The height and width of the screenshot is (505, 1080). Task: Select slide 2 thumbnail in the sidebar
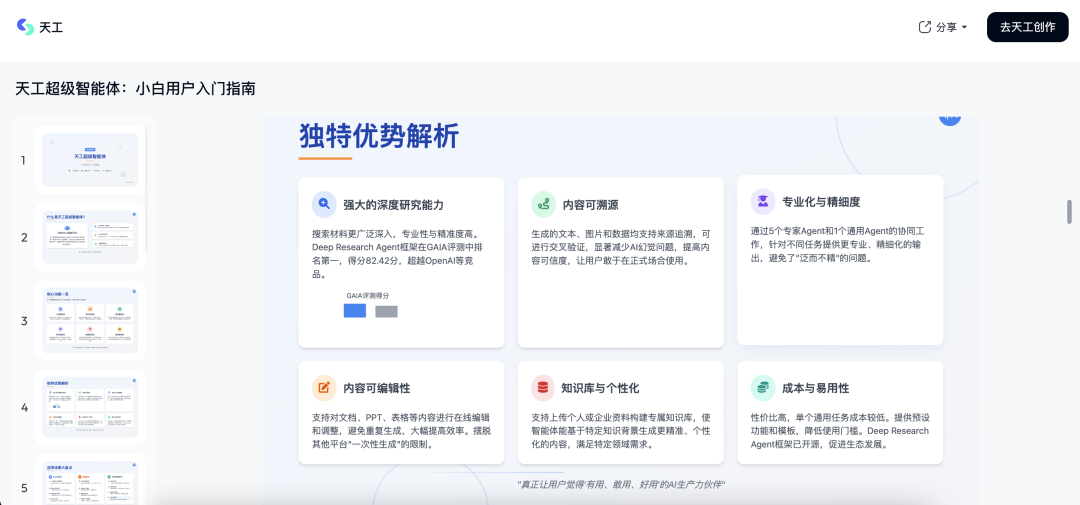click(x=90, y=237)
